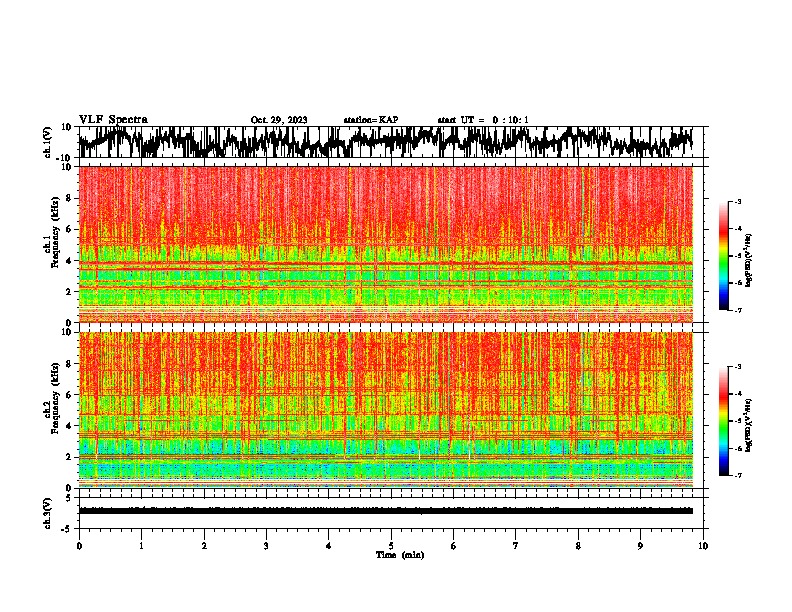
Task: Click the ch.1 spectrogram color bar
Action: 723,256
